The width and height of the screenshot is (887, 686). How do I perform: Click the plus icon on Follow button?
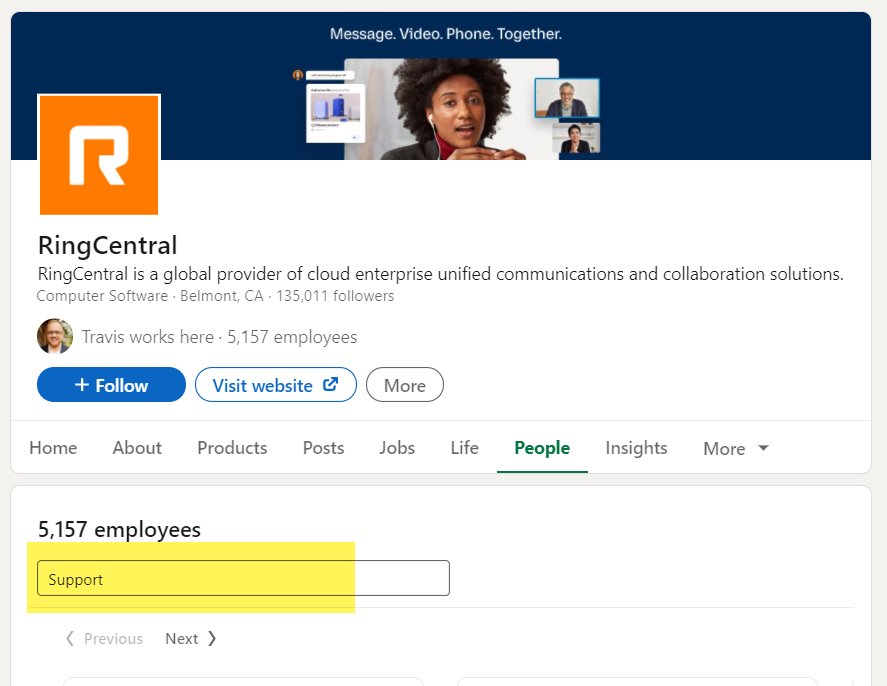81,385
